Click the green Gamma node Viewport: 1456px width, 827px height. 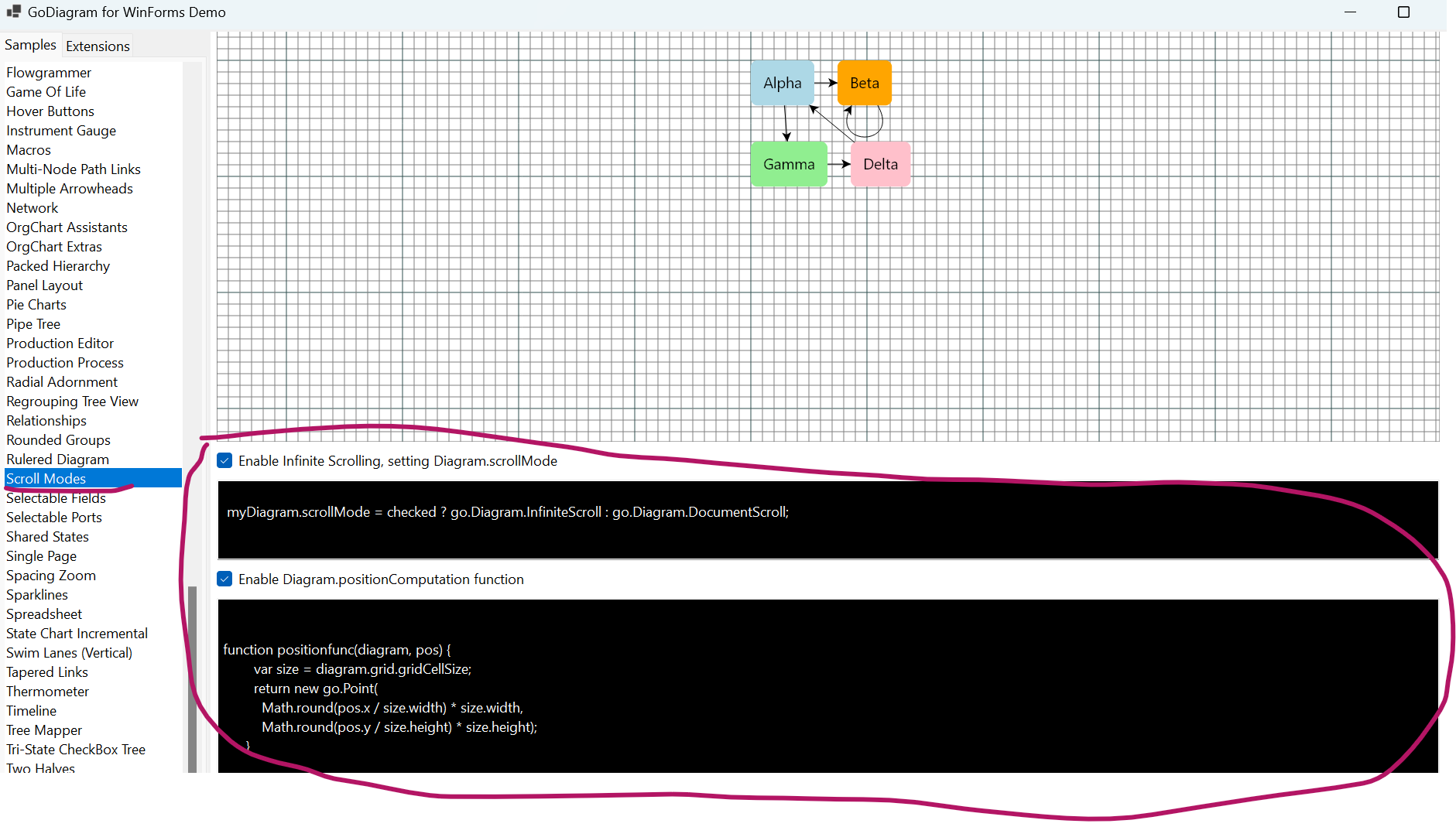(788, 164)
